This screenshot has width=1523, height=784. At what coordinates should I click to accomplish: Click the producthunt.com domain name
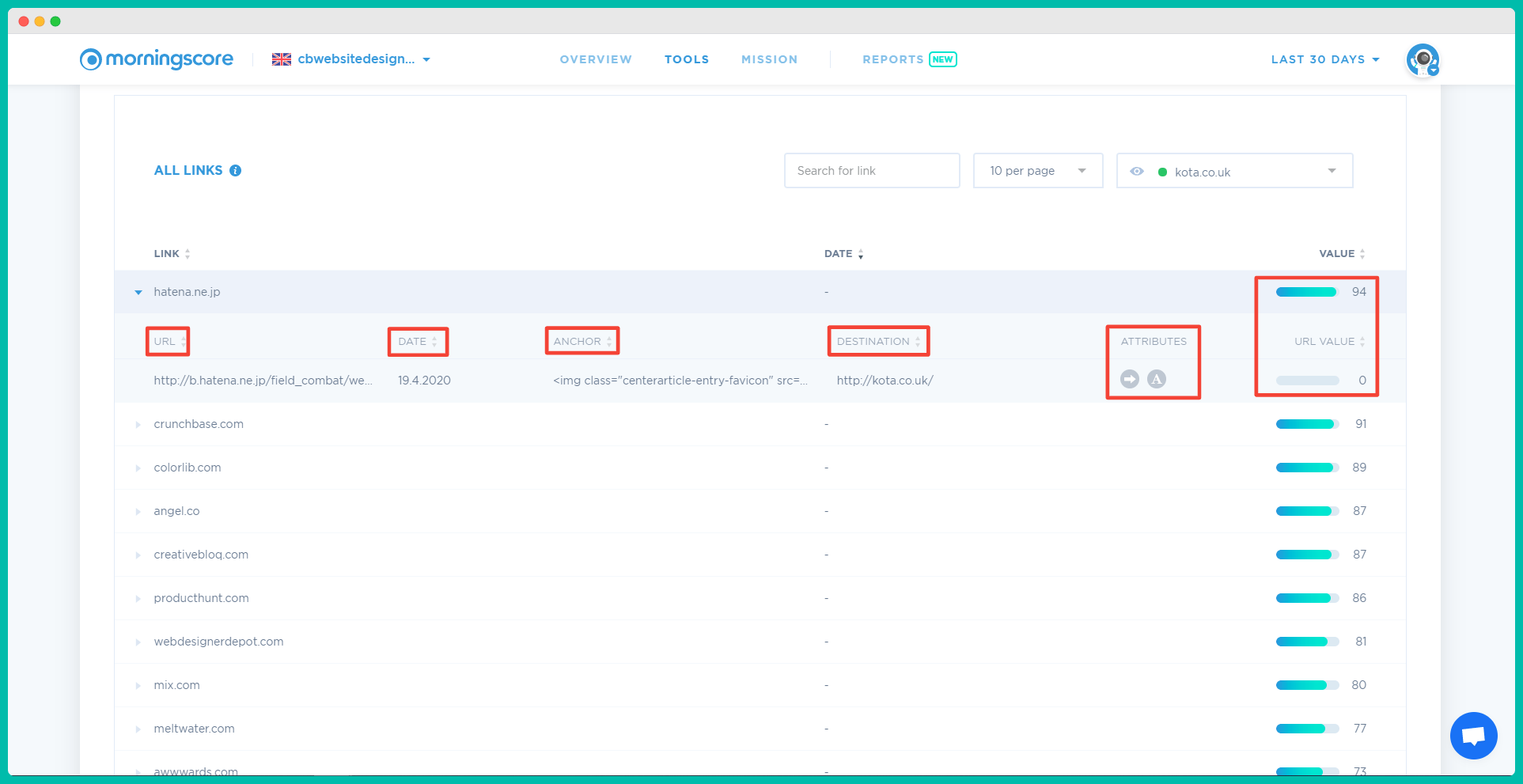202,598
